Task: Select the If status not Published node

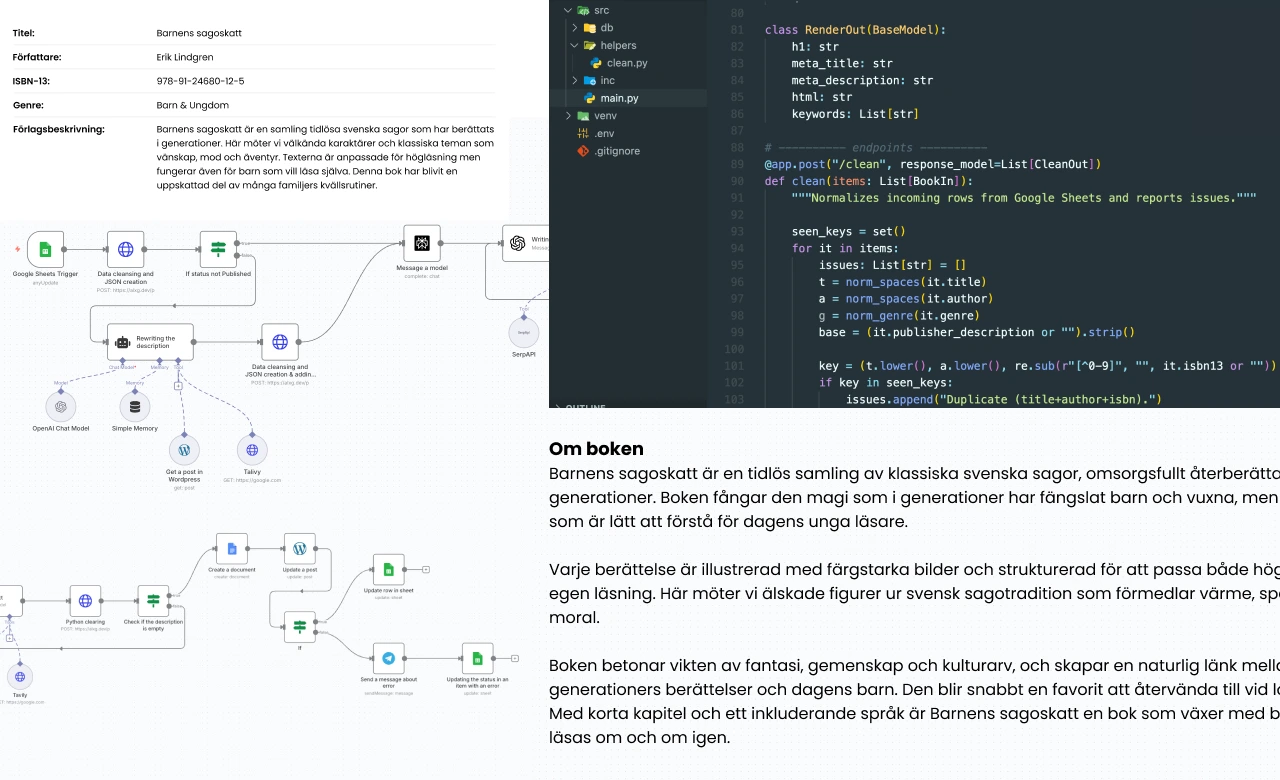Action: point(218,249)
